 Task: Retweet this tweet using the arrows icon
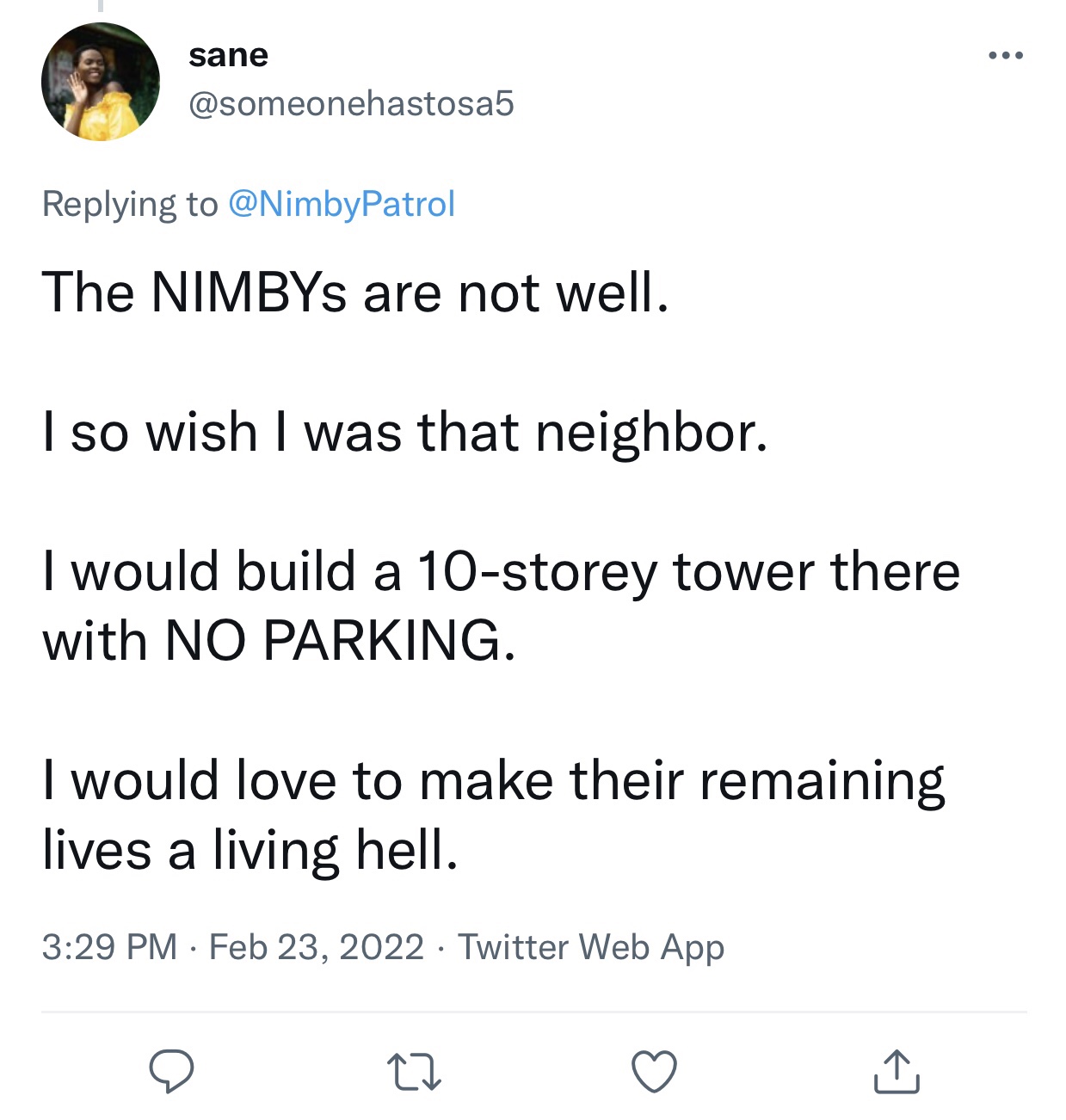click(414, 1073)
